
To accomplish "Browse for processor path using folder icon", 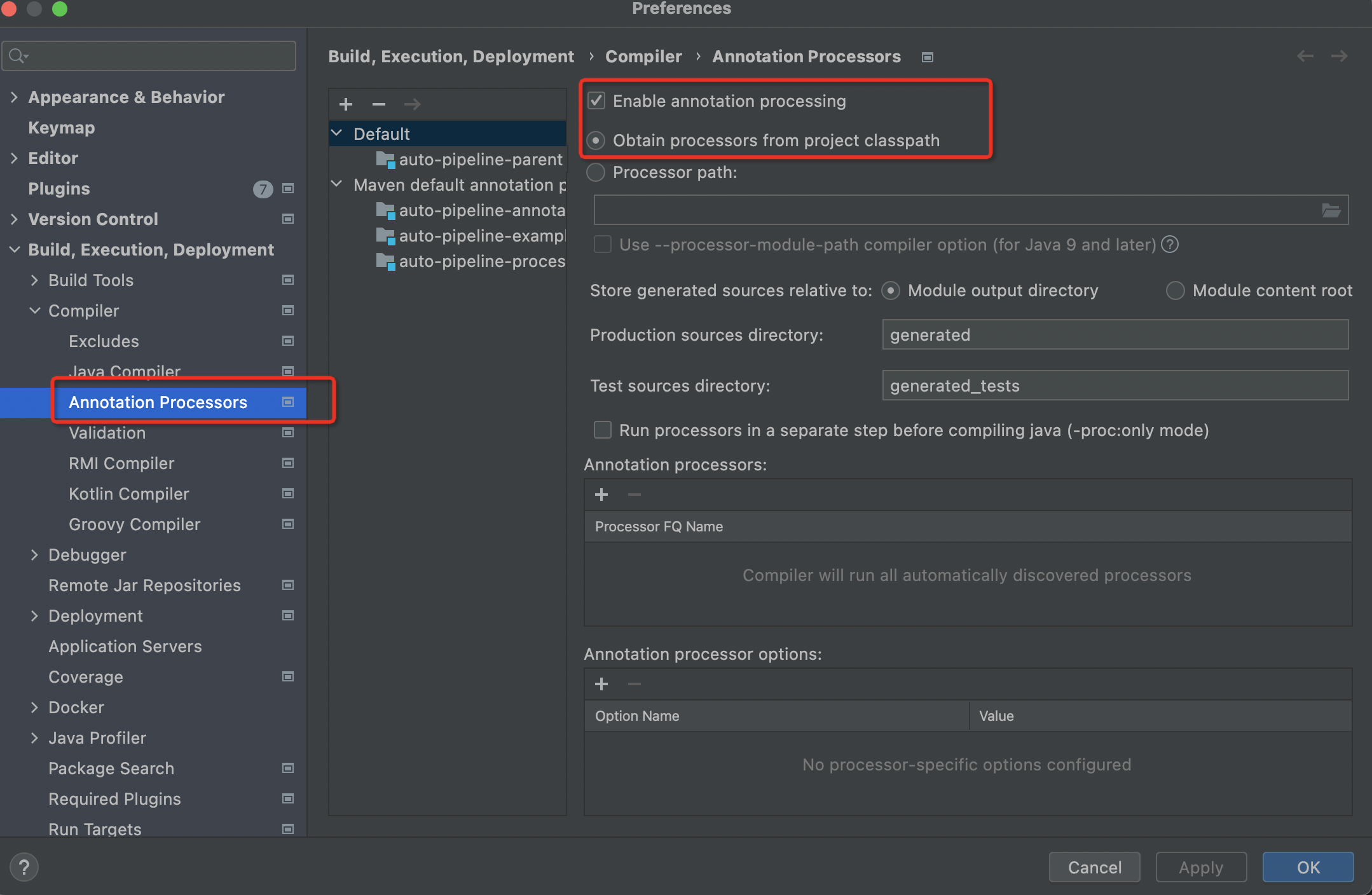I will click(1333, 210).
